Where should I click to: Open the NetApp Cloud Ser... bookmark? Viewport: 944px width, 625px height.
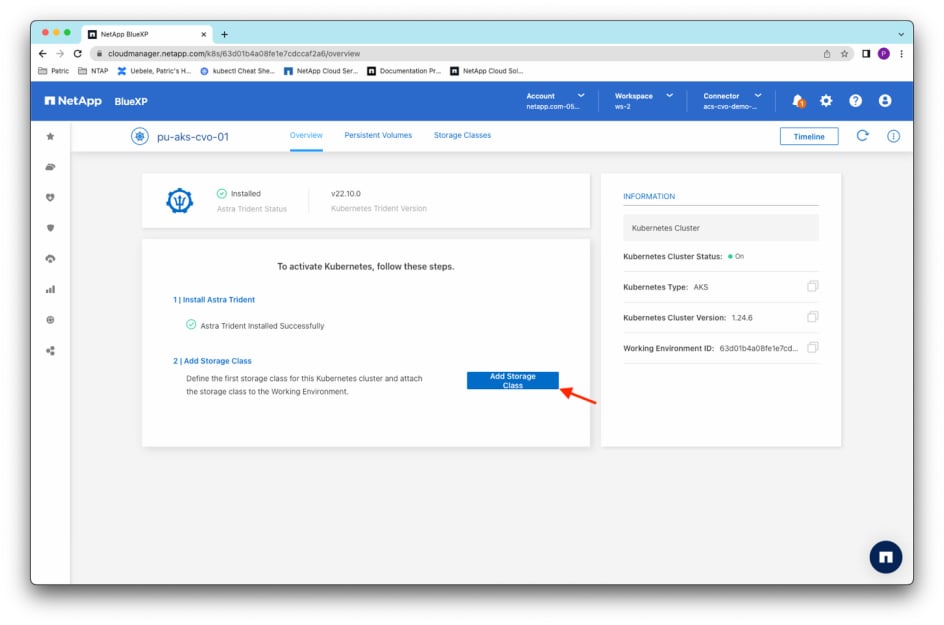[321, 71]
